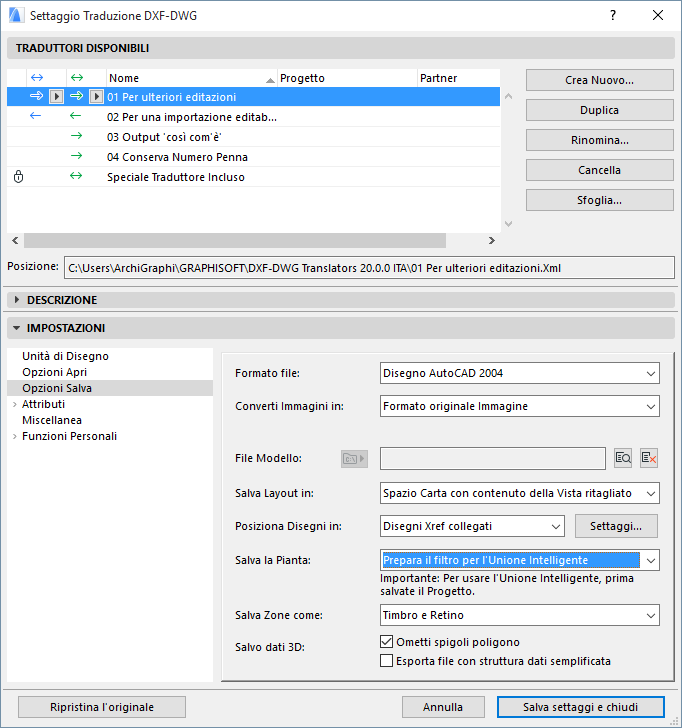Click the Rinomina button
The height and width of the screenshot is (728, 682).
tap(599, 140)
